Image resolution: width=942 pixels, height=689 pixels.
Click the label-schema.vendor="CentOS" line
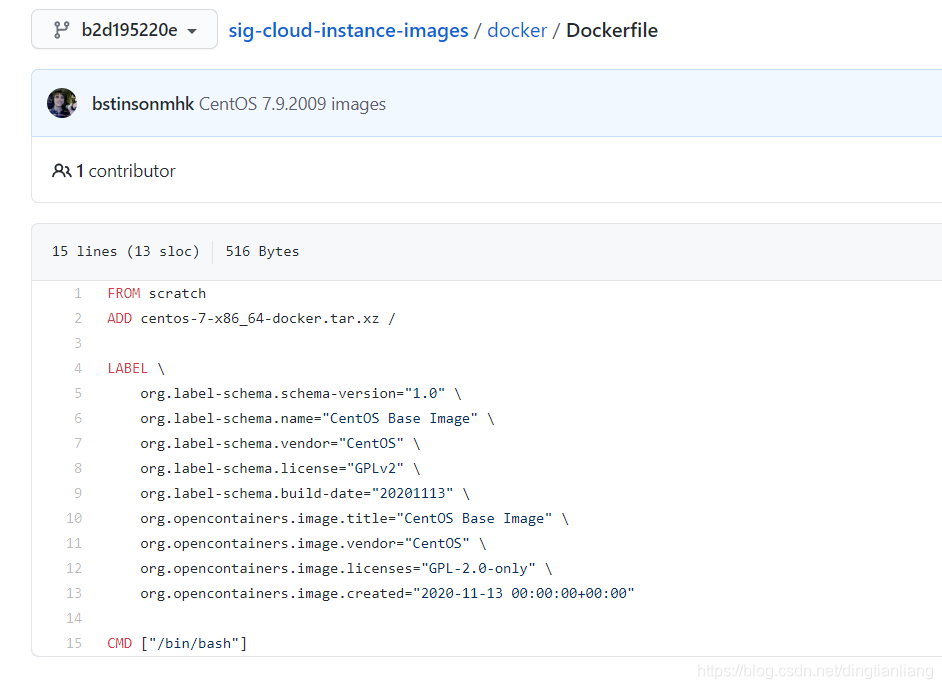280,443
